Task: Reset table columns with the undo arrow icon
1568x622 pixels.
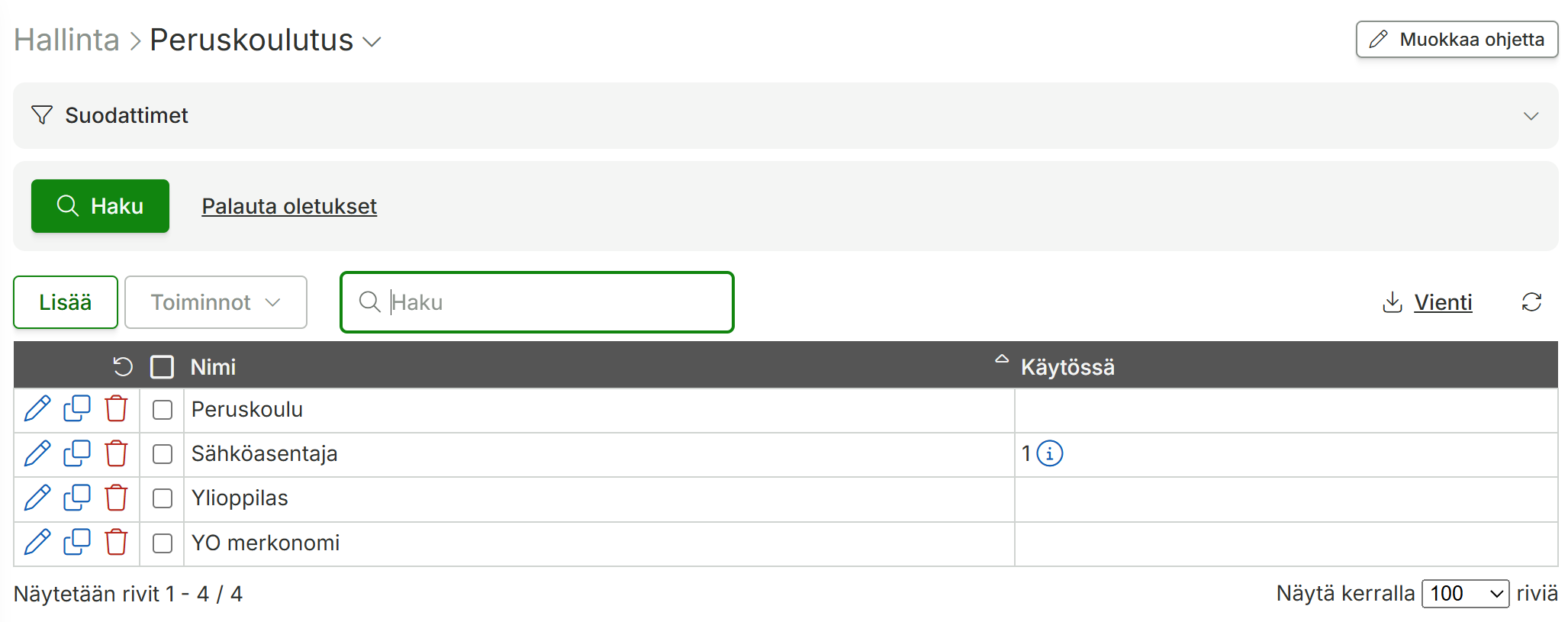Action: click(123, 367)
